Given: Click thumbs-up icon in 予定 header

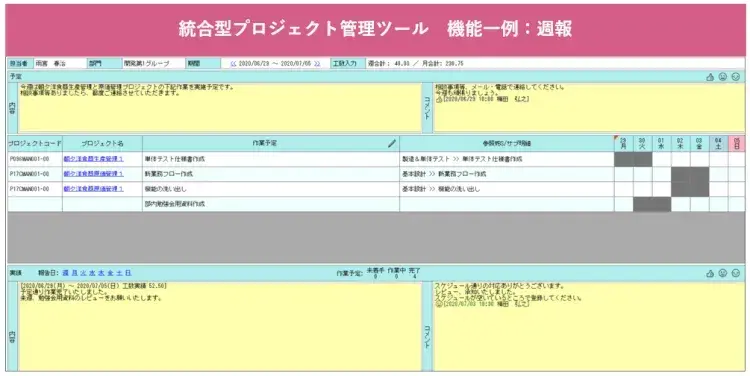Looking at the screenshot, I should pos(710,77).
